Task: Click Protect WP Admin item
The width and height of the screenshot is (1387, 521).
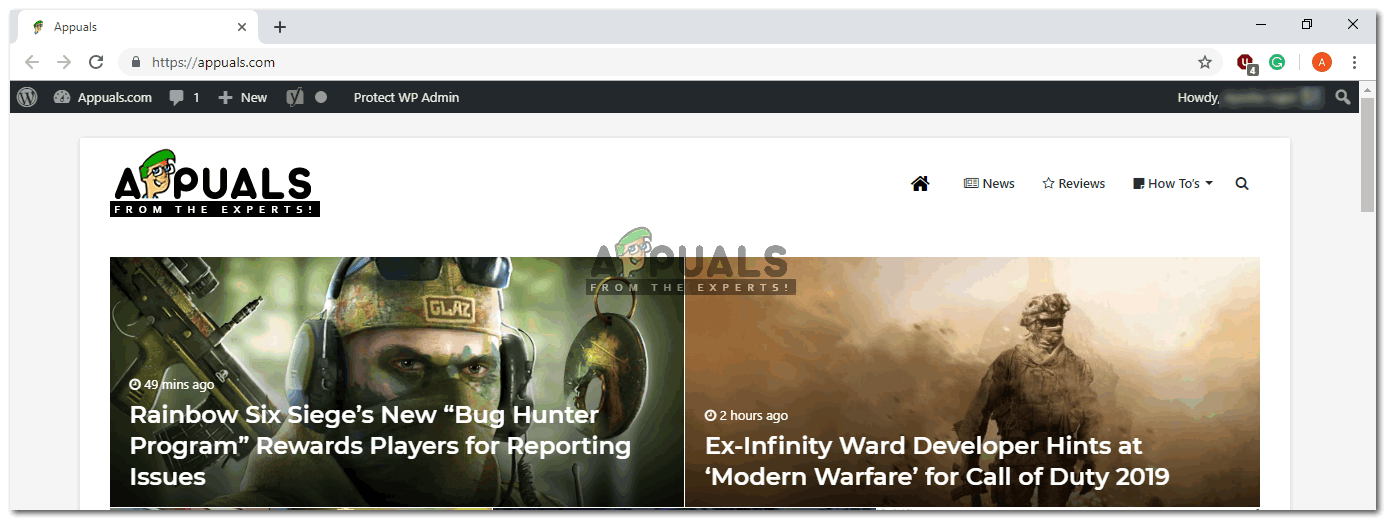Action: (x=406, y=97)
